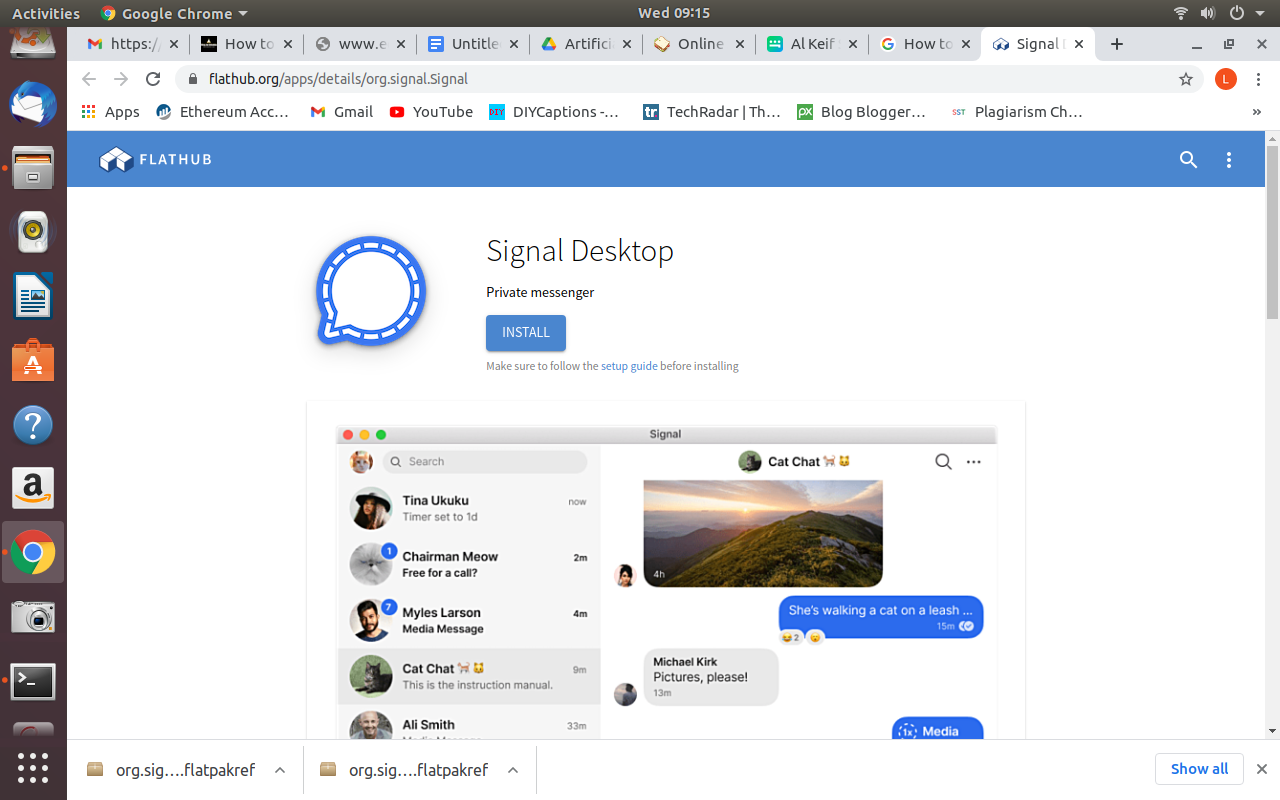This screenshot has width=1280, height=800.
Task: Switch to the Al Keif tab
Action: [x=812, y=44]
